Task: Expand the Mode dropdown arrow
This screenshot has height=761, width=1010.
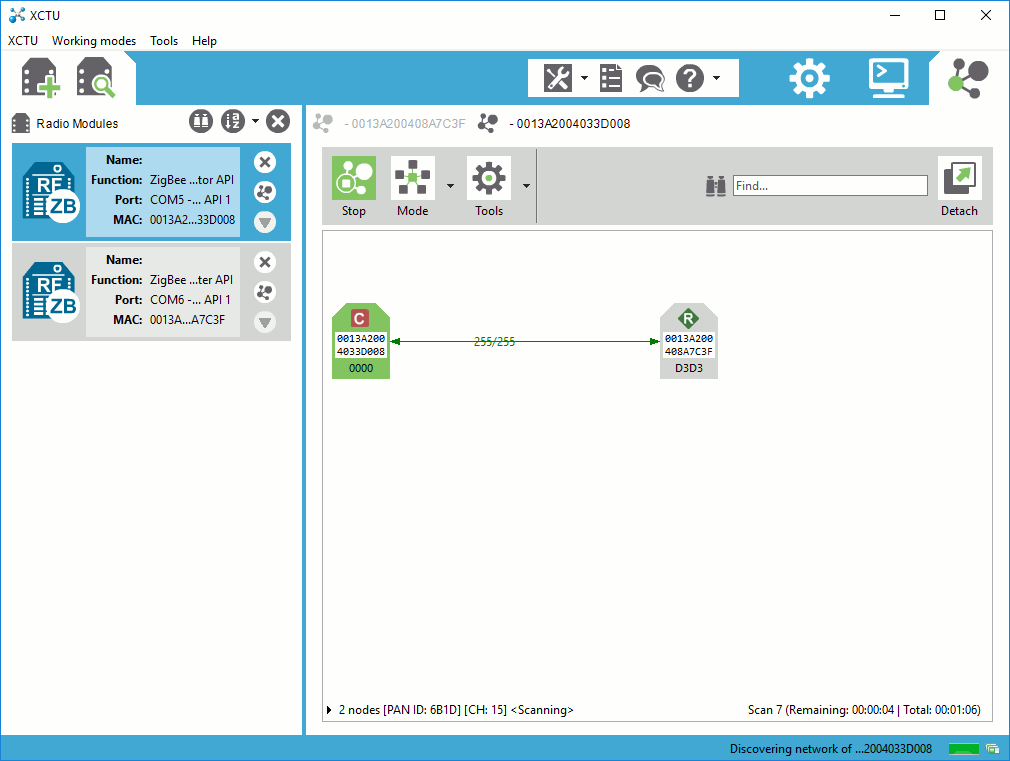Action: click(x=450, y=186)
